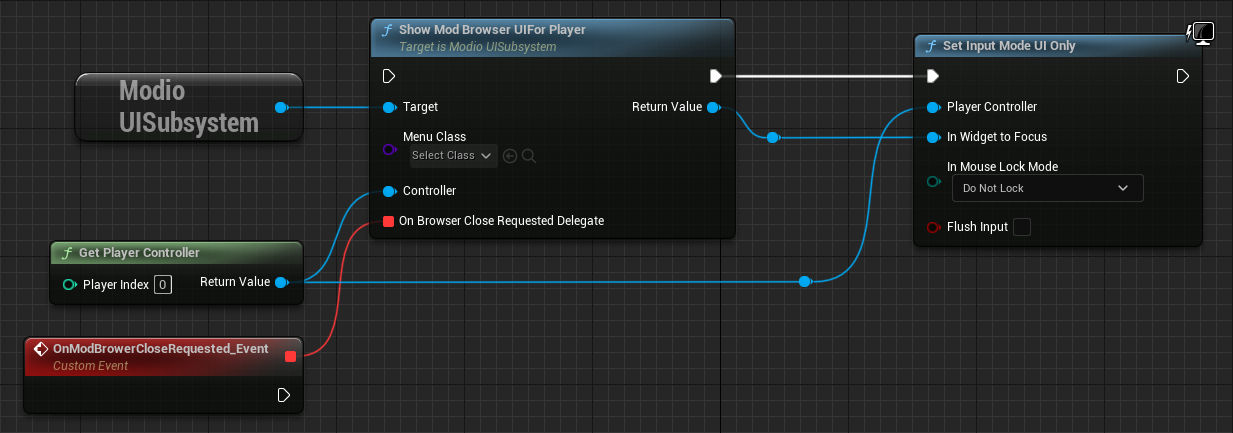Click the Player Index value field
Screen dimensions: 1233x433
pyautogui.click(x=163, y=285)
